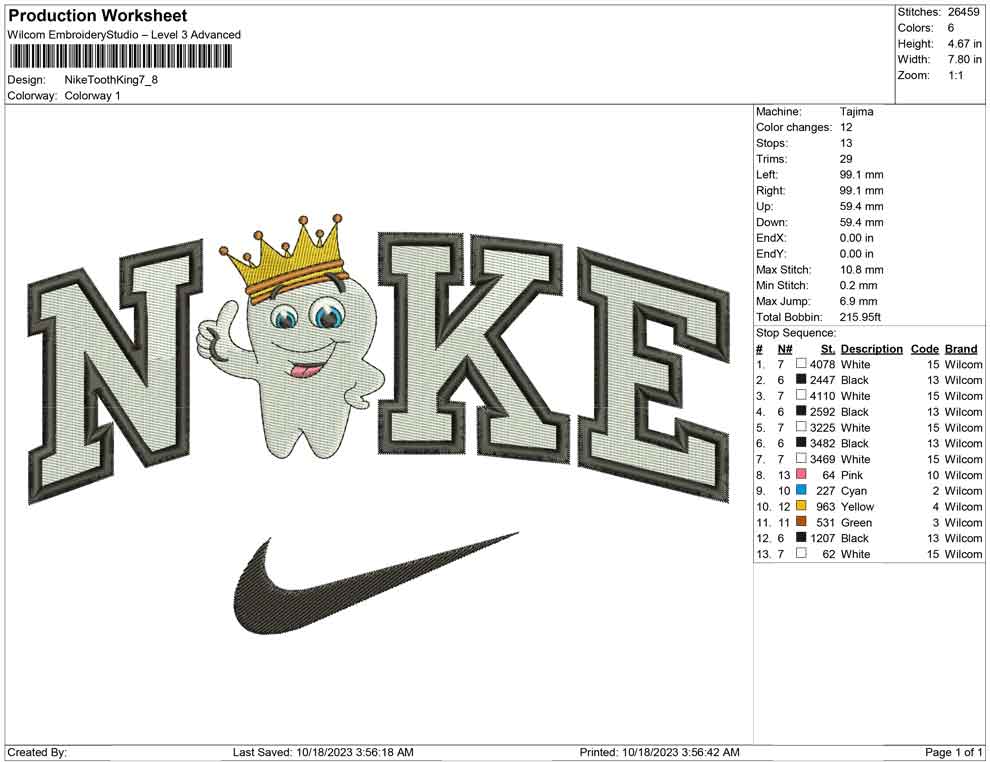This screenshot has height=762, width=990.
Task: Select the Total Bobbin value 215.95ft
Action: coord(860,317)
